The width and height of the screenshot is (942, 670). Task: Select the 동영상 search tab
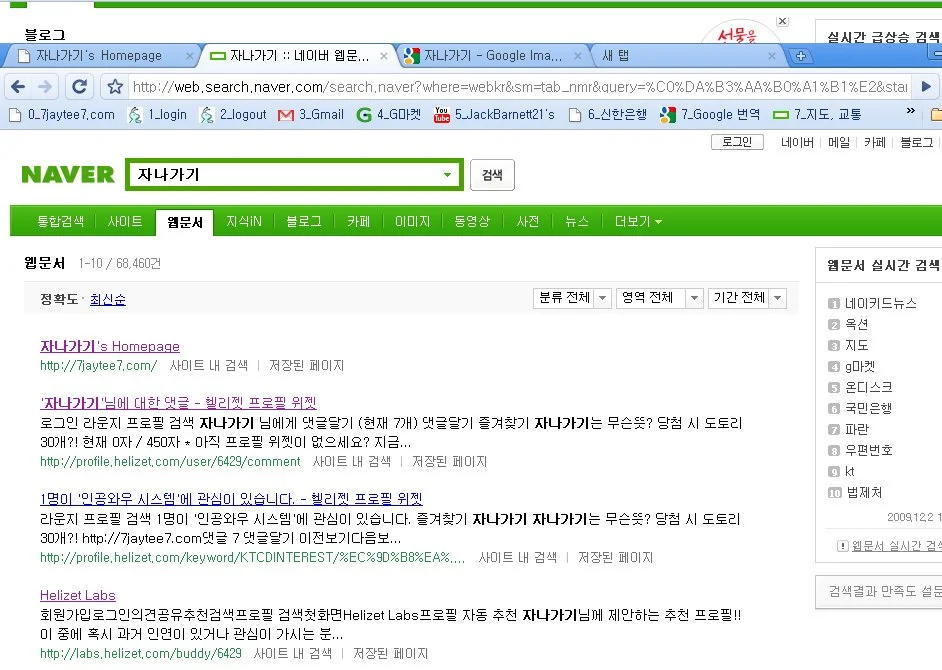point(472,222)
